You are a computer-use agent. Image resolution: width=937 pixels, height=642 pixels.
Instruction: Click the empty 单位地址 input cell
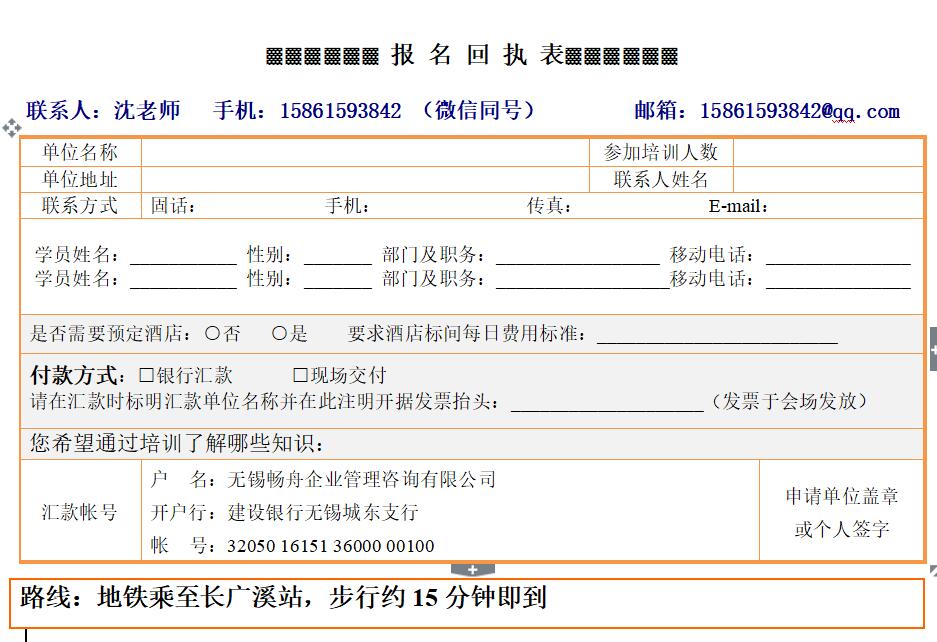tap(366, 179)
